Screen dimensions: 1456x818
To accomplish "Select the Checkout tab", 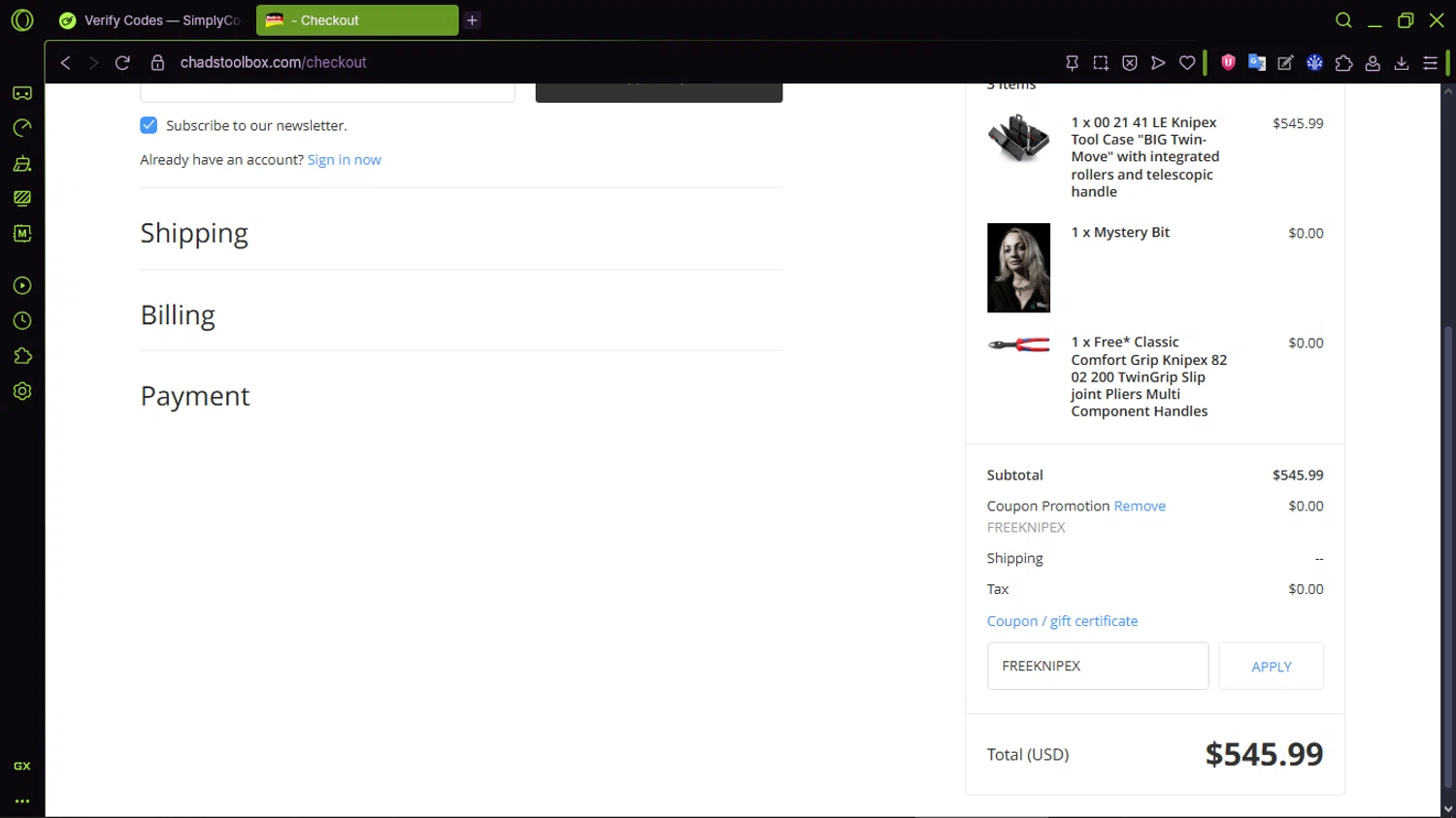I will pos(357,20).
